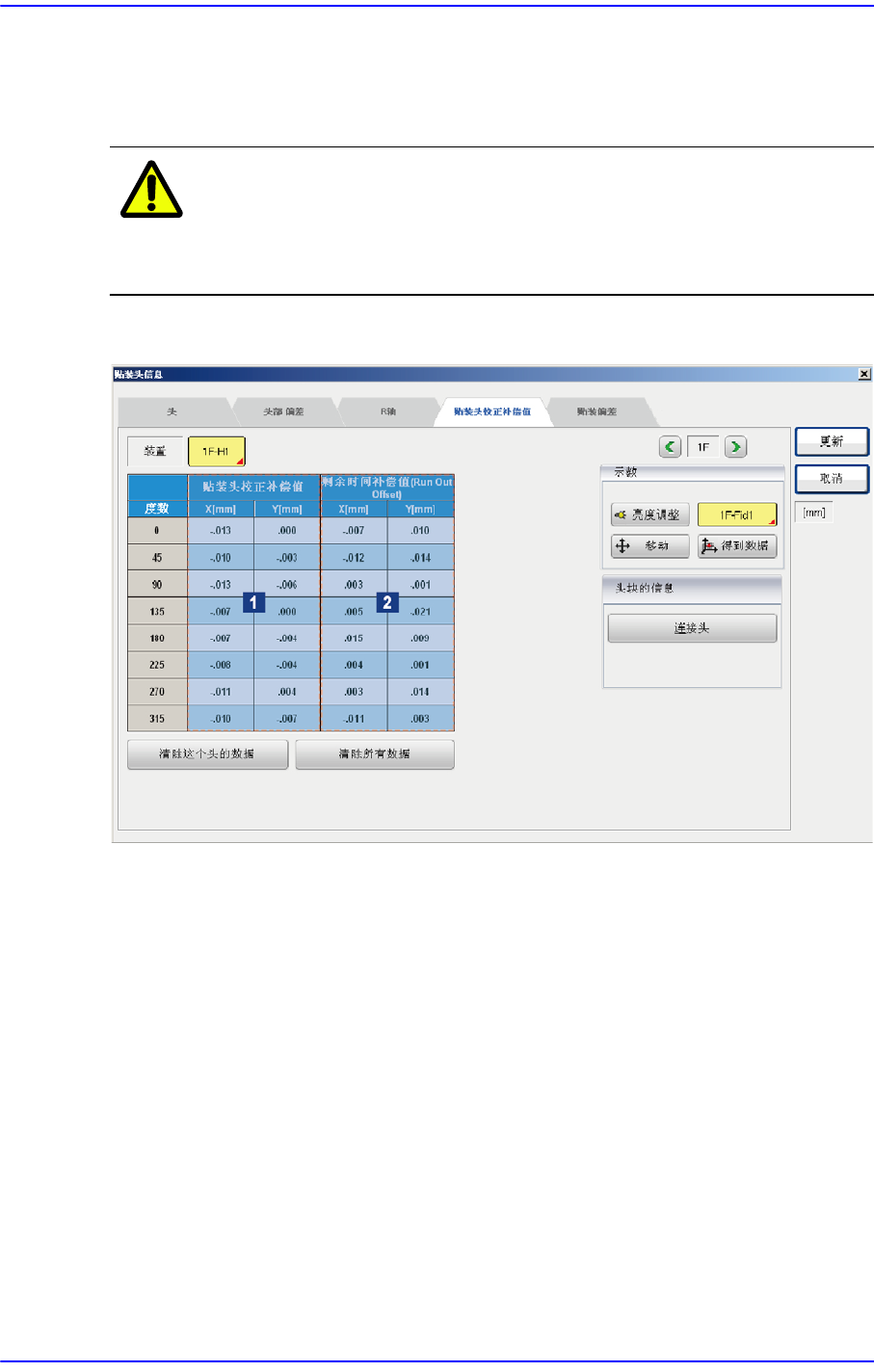The width and height of the screenshot is (874, 1372).
Task: Click the 得到数据 get data button
Action: click(x=737, y=546)
